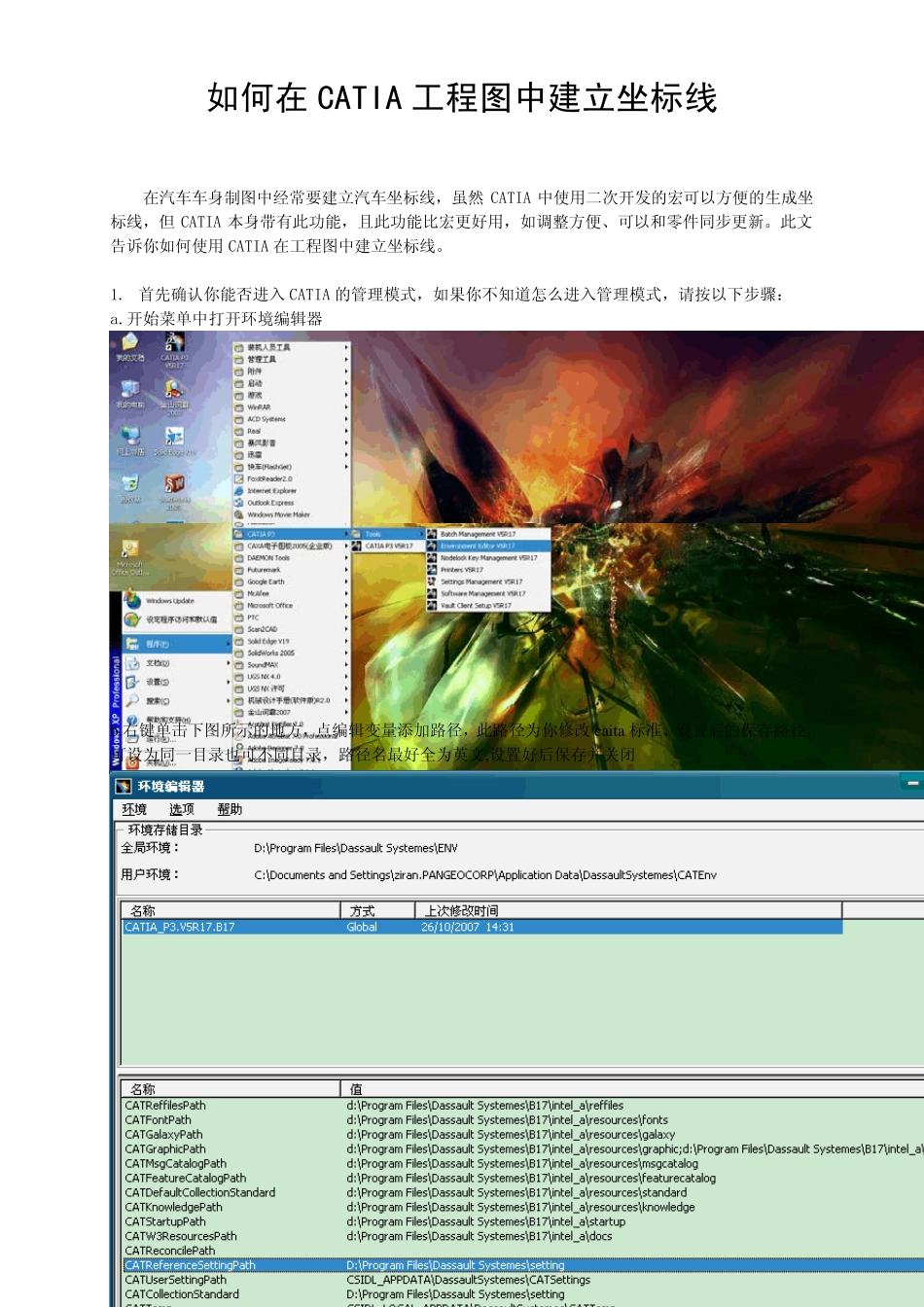Expand the 文档(D) Start menu item
Viewport: 924px width, 1307px height.
coord(177,663)
